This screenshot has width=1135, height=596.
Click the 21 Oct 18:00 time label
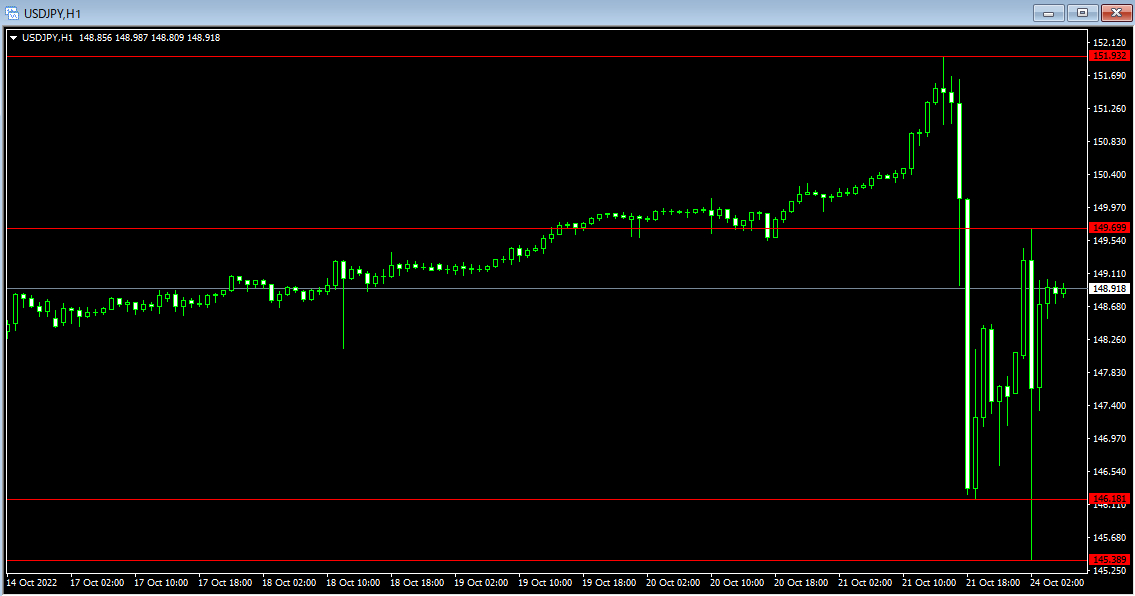993,583
